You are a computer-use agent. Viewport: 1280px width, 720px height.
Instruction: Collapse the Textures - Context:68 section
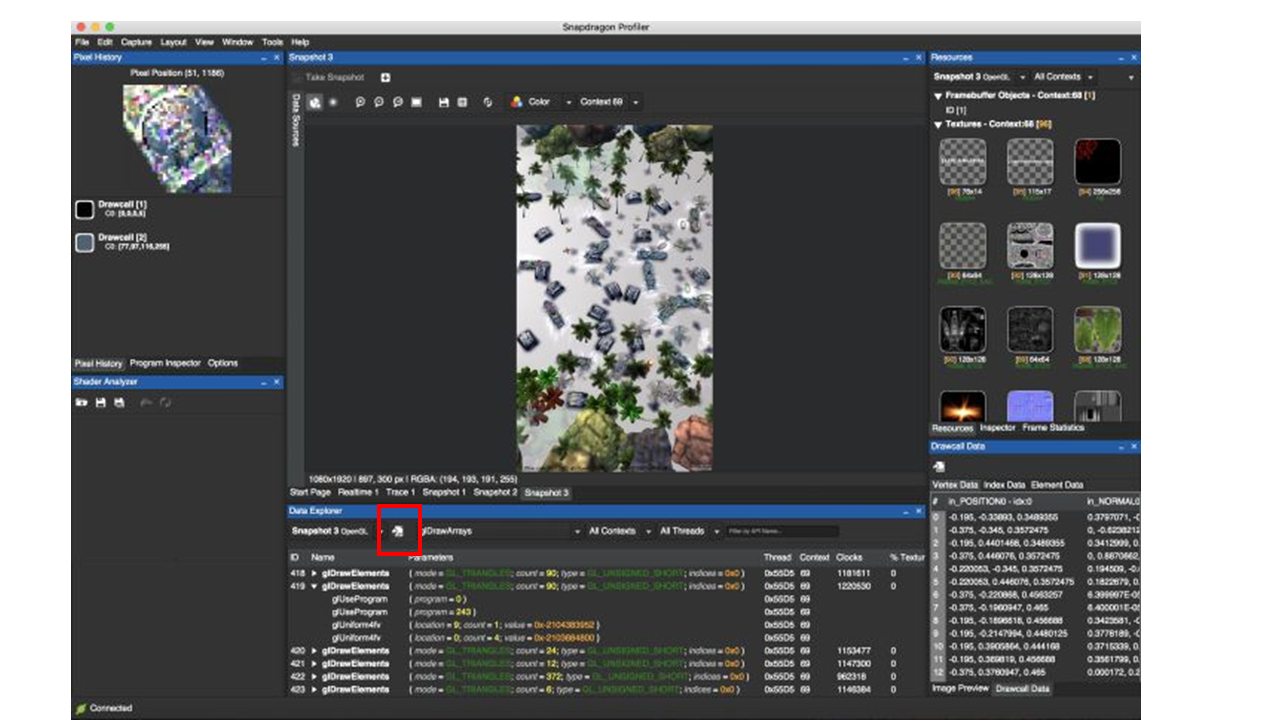click(938, 125)
